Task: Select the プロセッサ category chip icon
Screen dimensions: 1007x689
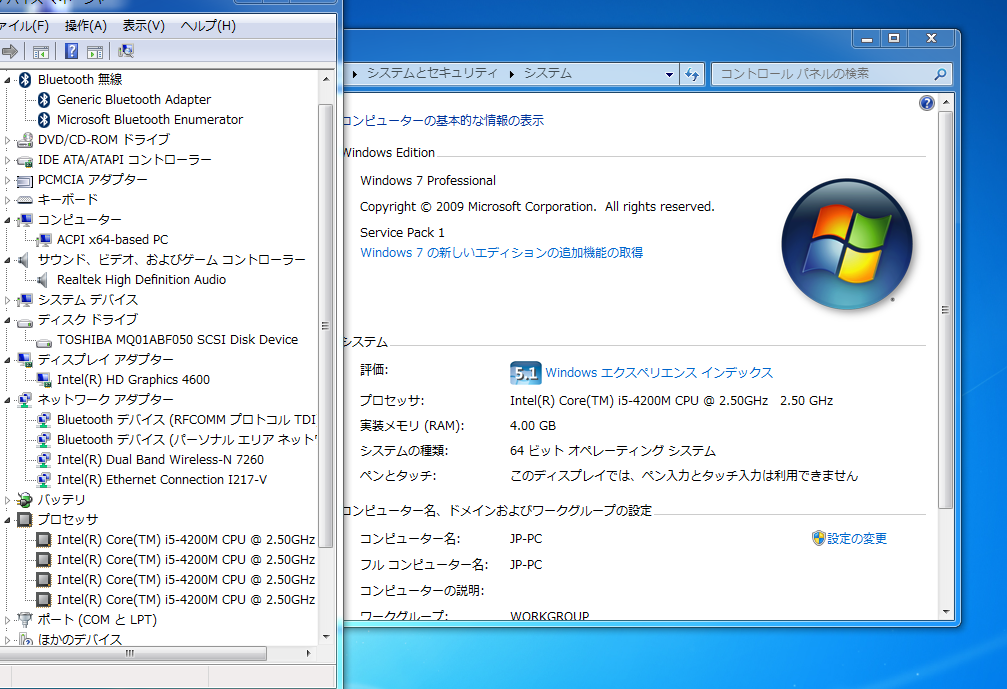Action: click(25, 519)
